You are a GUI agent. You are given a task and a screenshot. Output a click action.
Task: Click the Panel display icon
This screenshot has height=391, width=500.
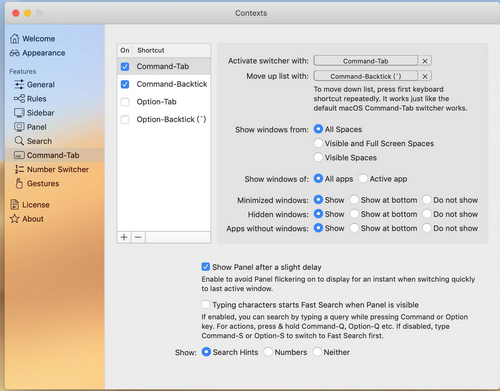click(x=19, y=127)
